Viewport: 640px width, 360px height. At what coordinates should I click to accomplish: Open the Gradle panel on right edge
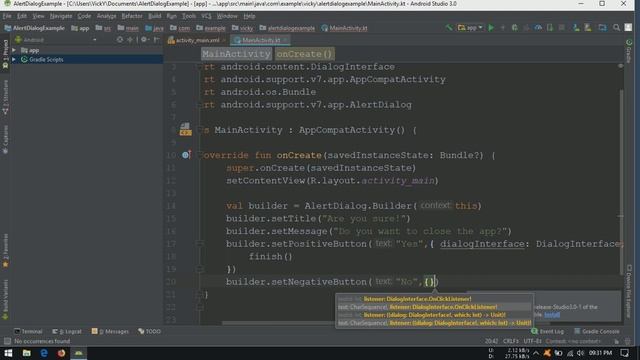coord(629,51)
